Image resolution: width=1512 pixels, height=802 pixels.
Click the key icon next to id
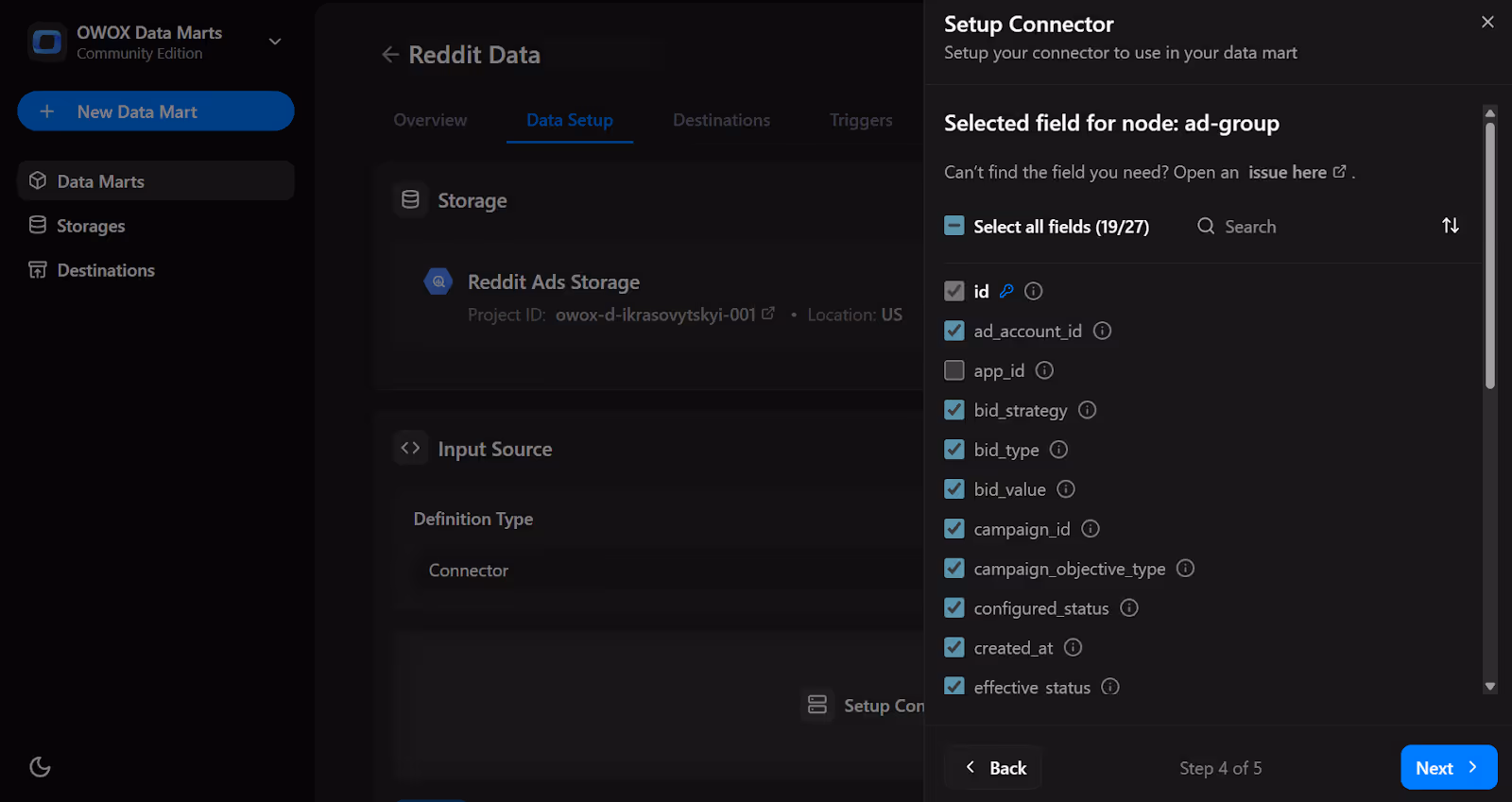(1006, 291)
